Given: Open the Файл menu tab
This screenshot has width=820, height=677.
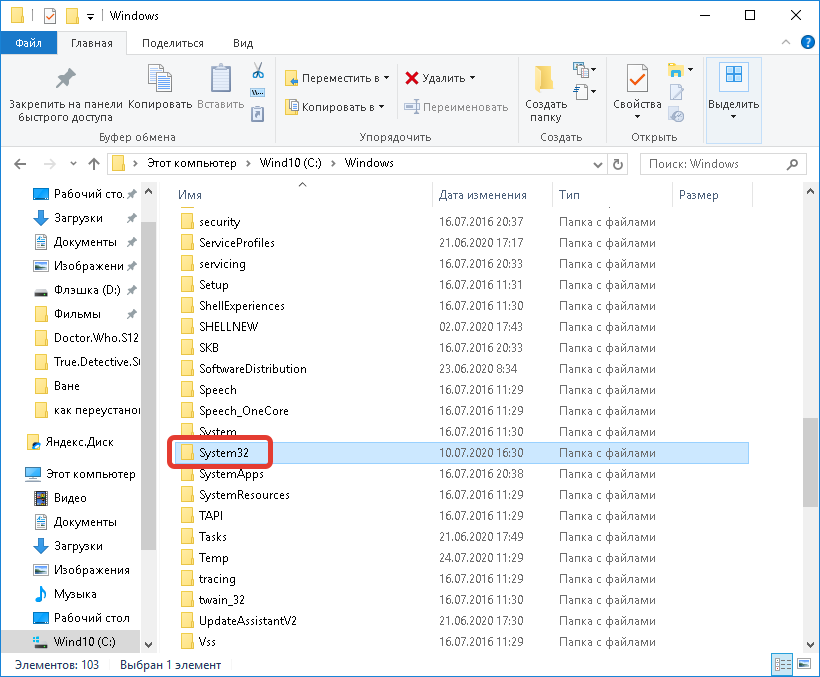Looking at the screenshot, I should click(28, 43).
